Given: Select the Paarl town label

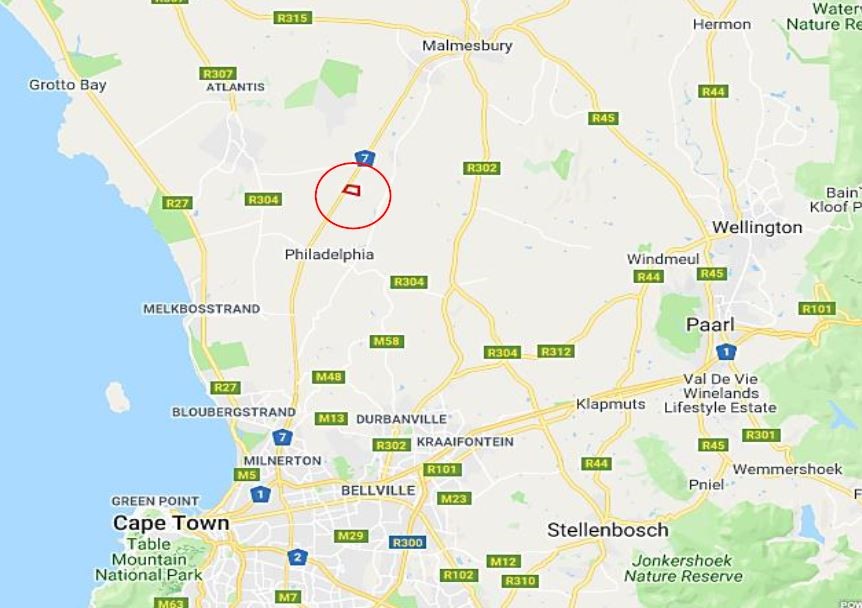Looking at the screenshot, I should (x=710, y=324).
